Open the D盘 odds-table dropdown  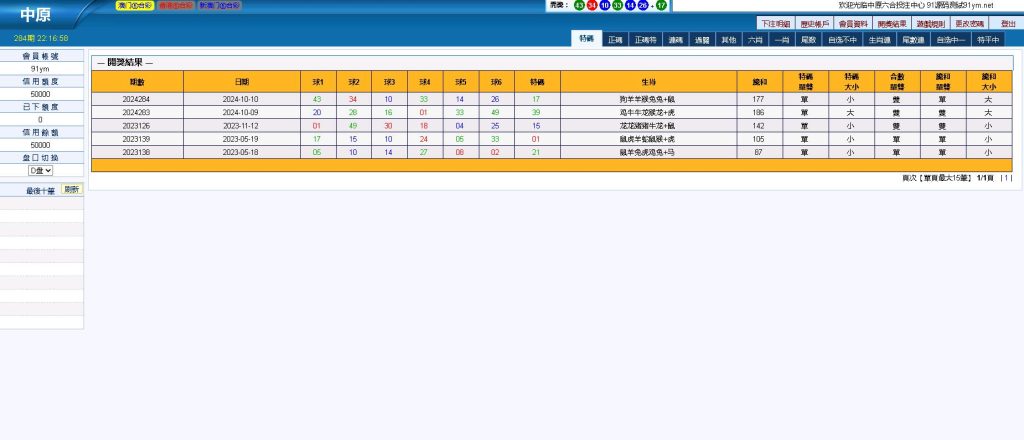click(40, 171)
